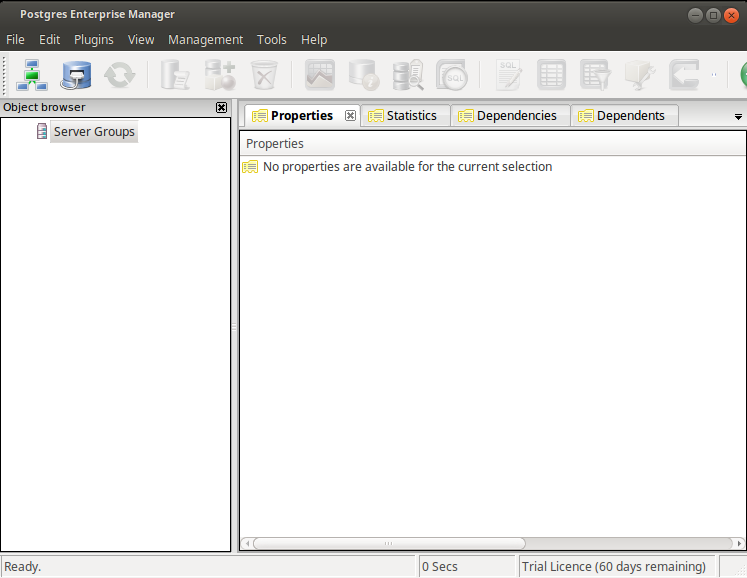Open the tab list dropdown arrow

point(738,117)
